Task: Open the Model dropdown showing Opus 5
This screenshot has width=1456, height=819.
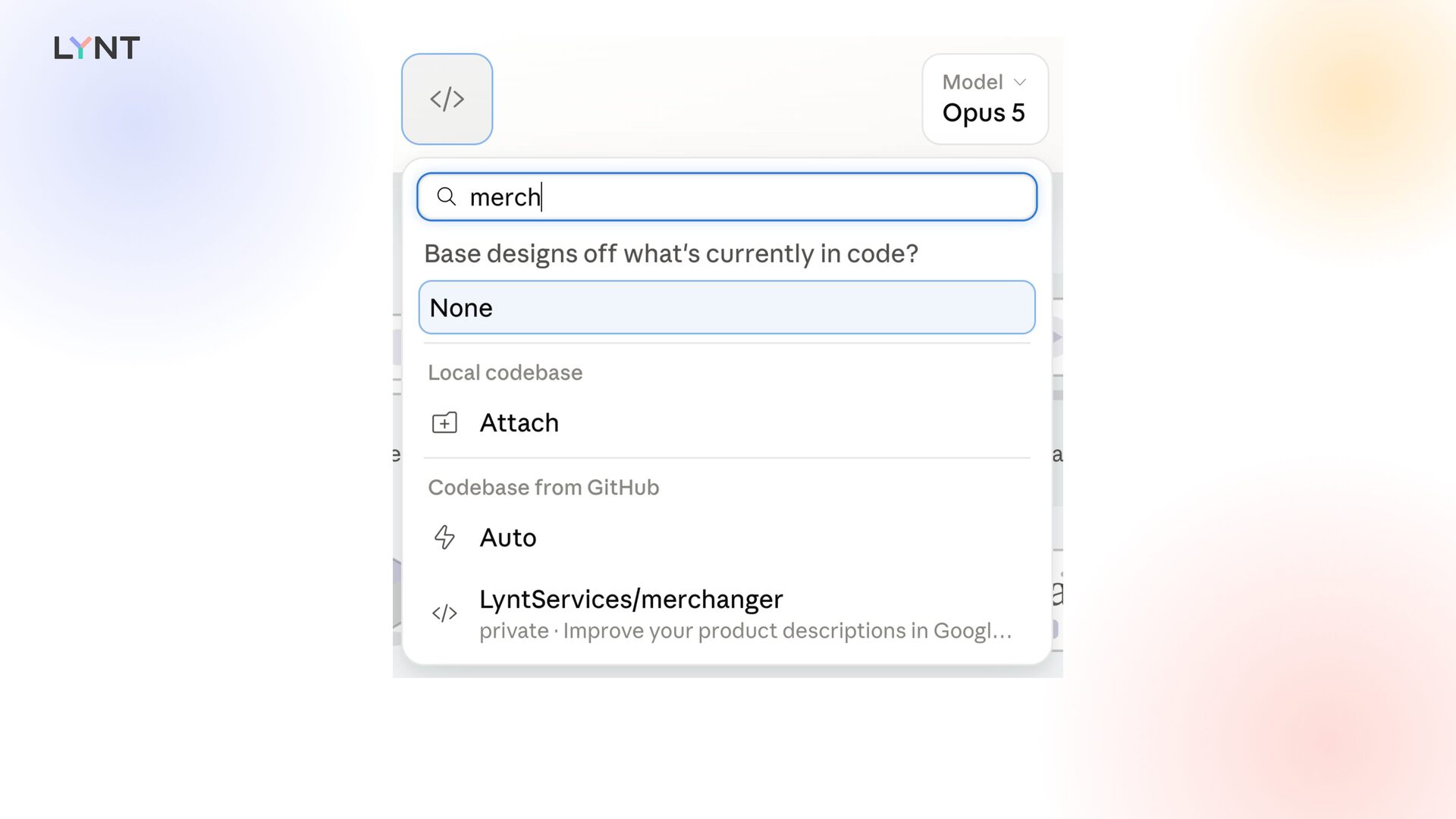Action: (985, 99)
